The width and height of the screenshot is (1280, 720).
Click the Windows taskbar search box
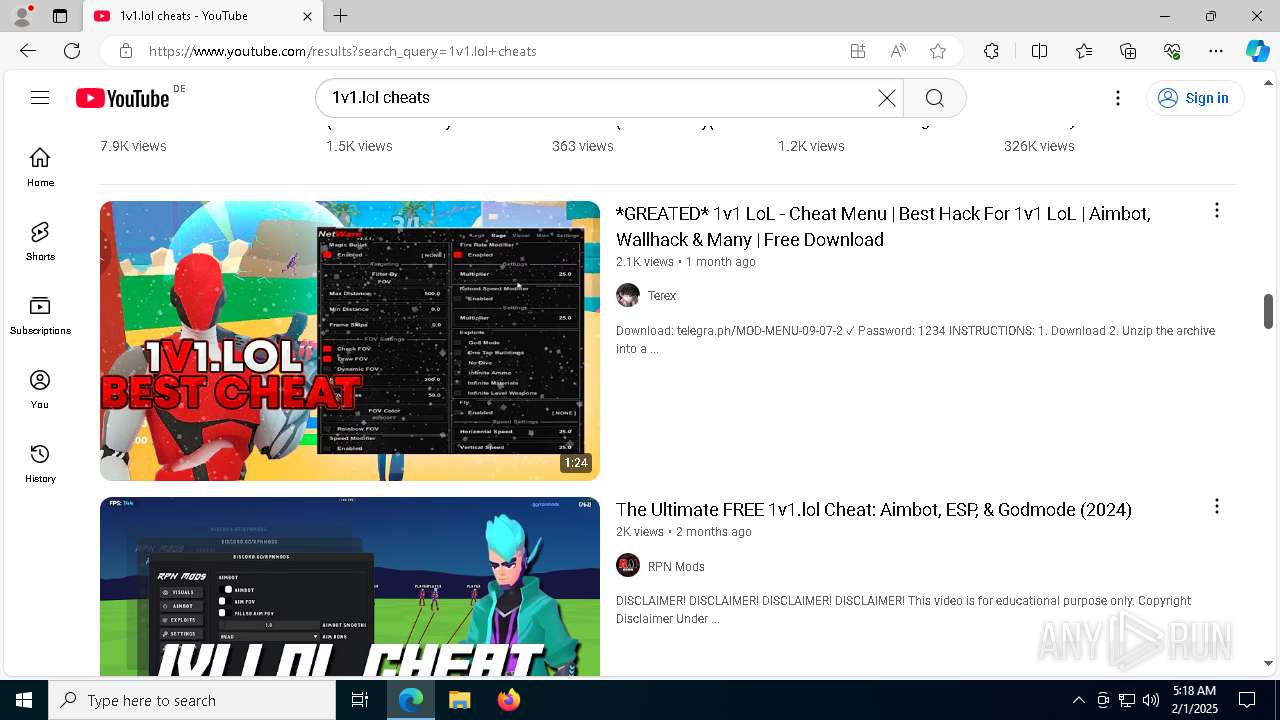point(192,700)
